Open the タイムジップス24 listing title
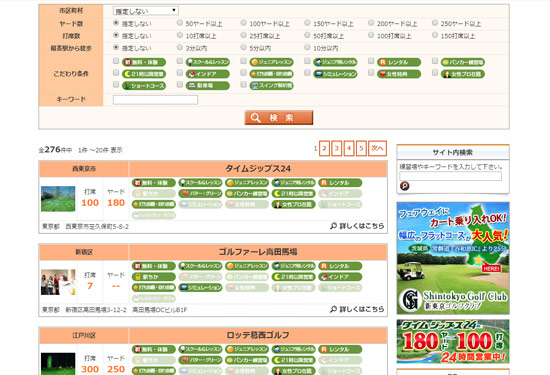 pos(258,169)
